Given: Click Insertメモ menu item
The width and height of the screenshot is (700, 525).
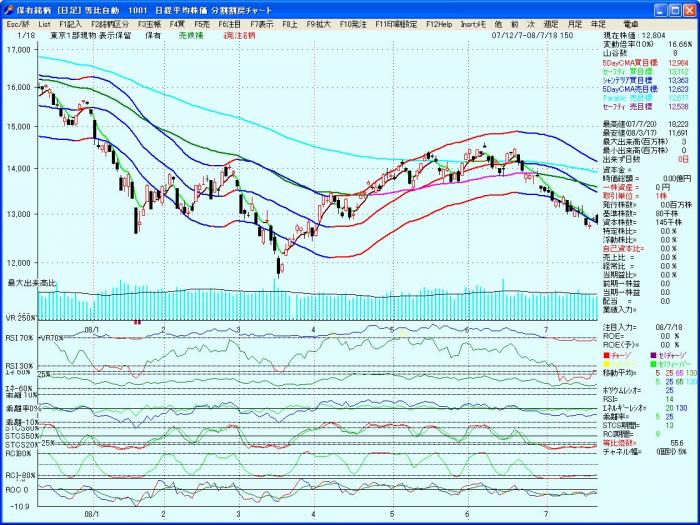Looking at the screenshot, I should pyautogui.click(x=473, y=25).
